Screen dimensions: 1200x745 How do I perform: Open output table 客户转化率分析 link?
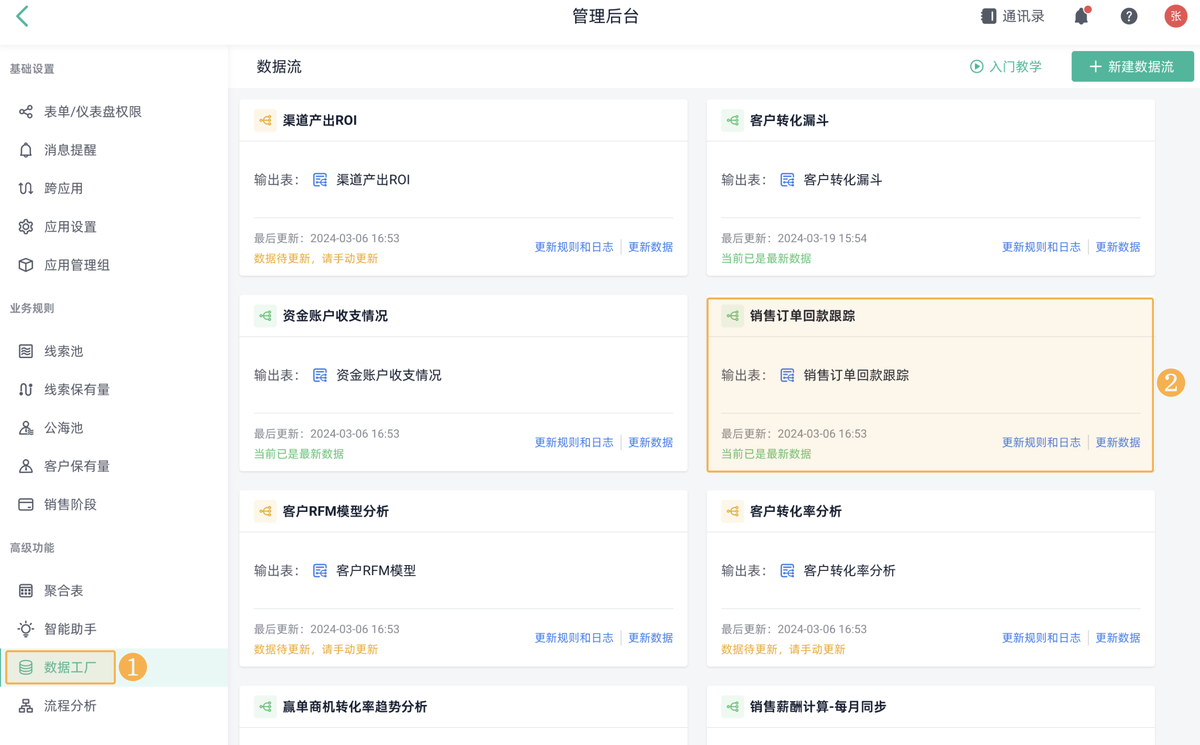click(850, 571)
